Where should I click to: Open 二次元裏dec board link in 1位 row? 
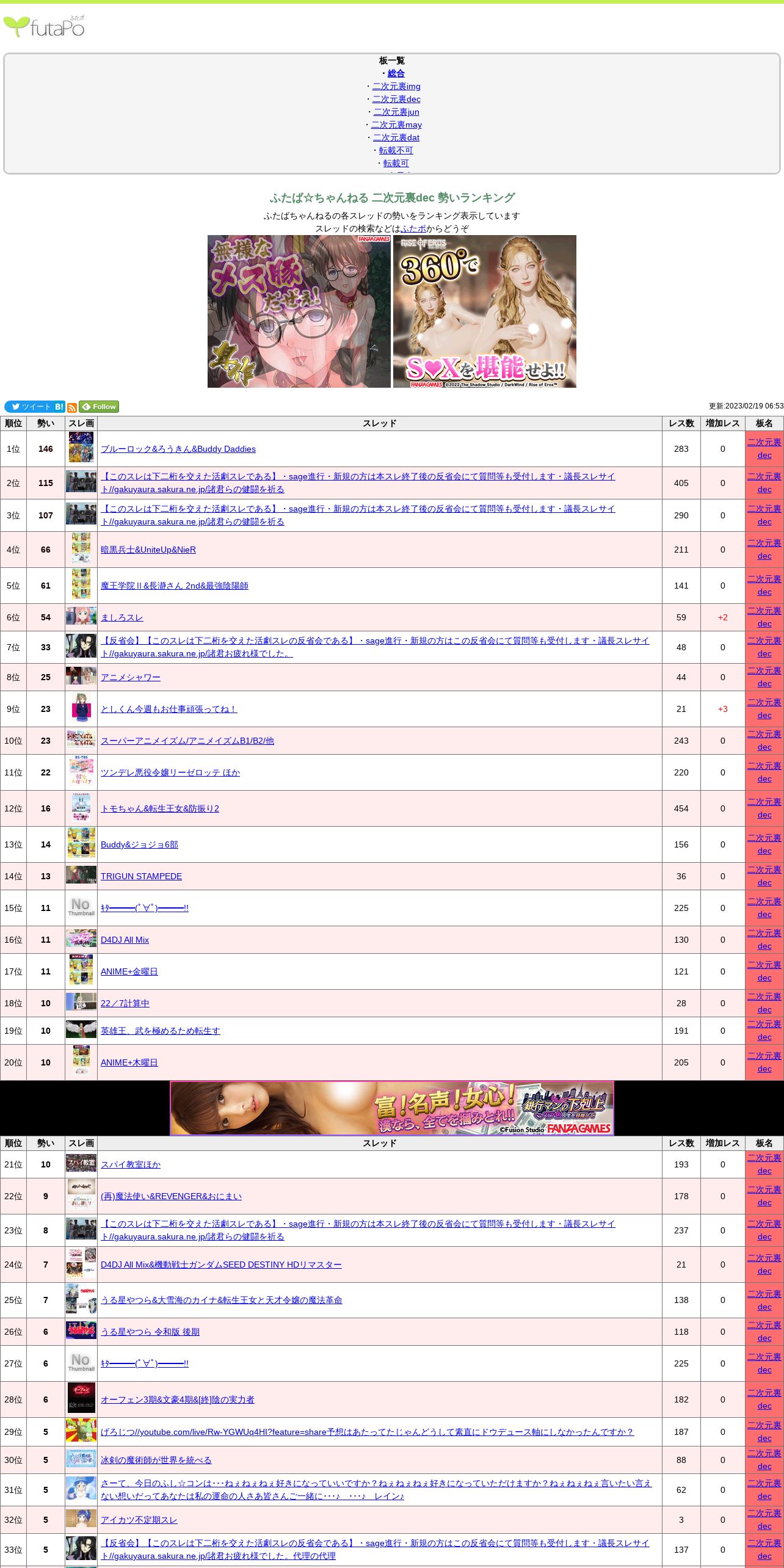(764, 449)
